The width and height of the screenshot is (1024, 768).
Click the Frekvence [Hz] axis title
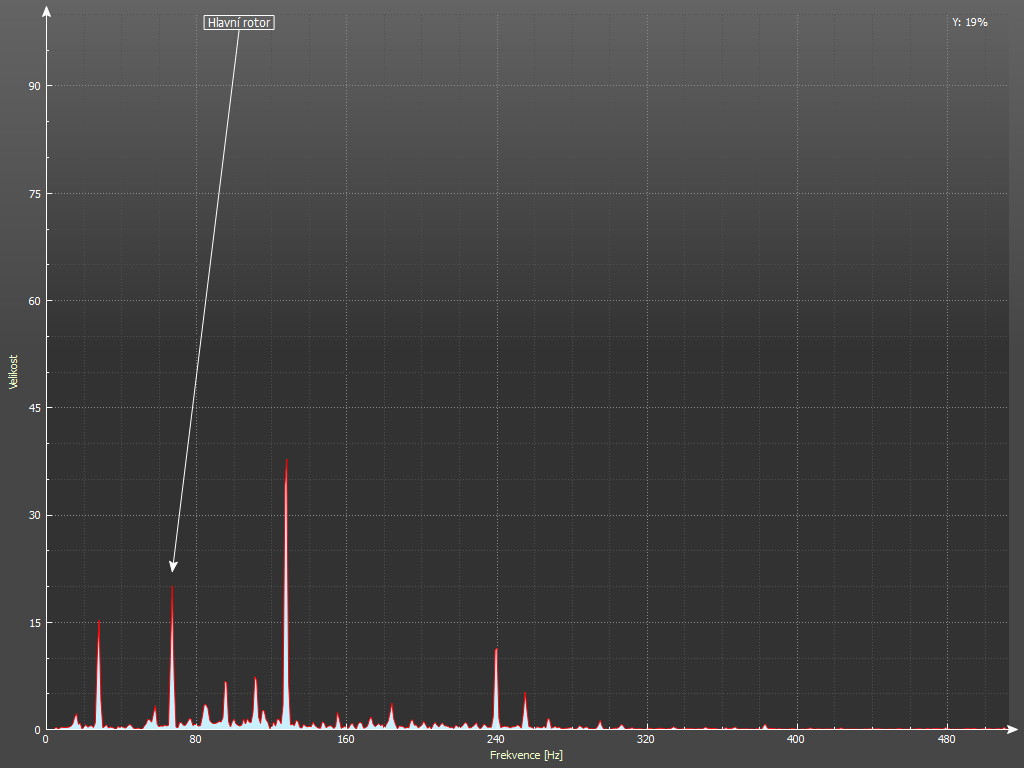[x=526, y=755]
